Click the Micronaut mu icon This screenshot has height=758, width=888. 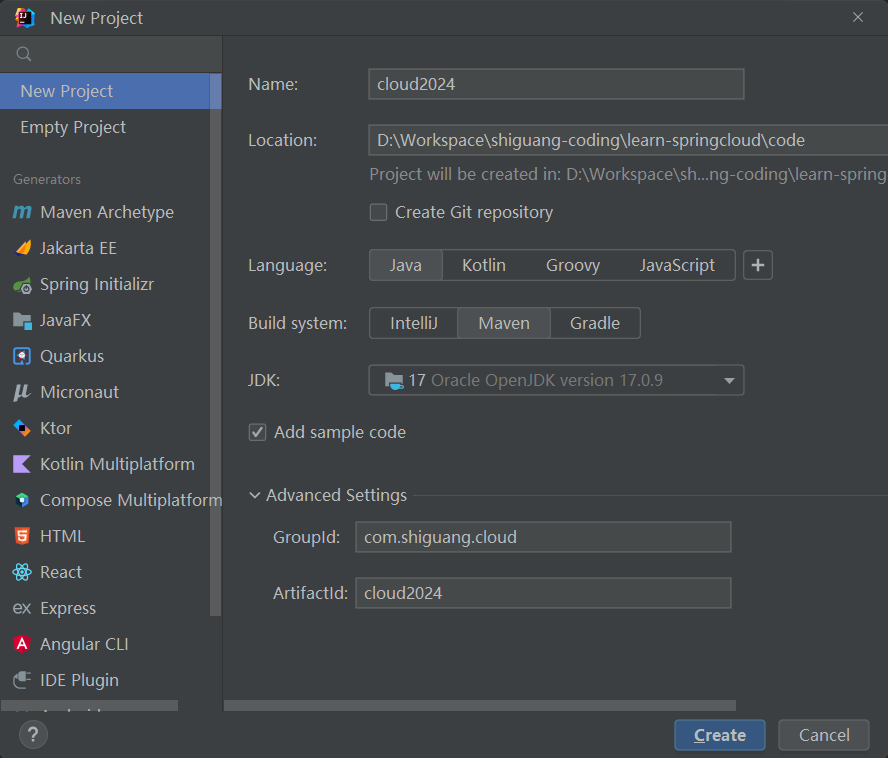[22, 392]
